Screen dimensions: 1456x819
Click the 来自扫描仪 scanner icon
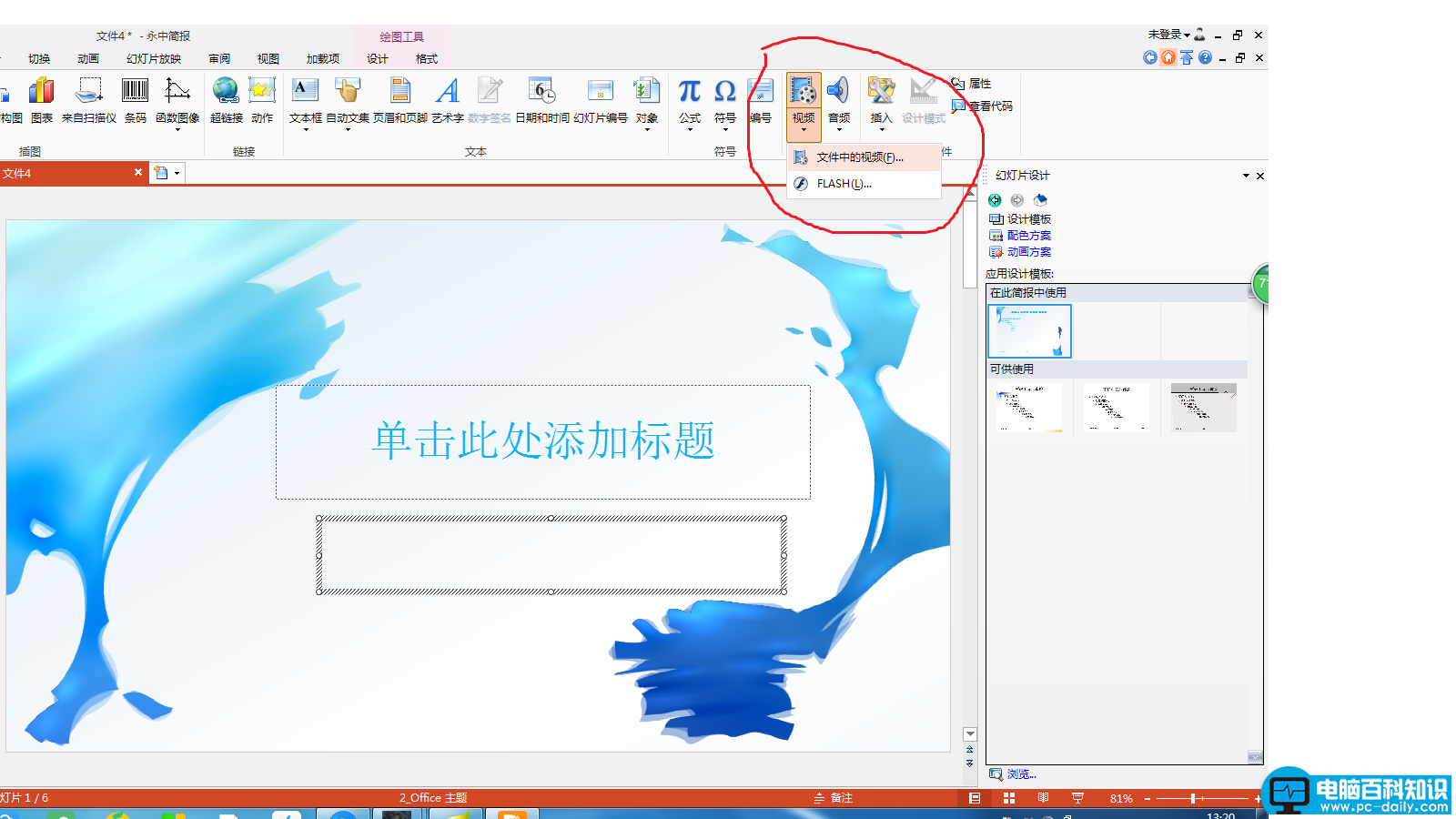(x=89, y=91)
